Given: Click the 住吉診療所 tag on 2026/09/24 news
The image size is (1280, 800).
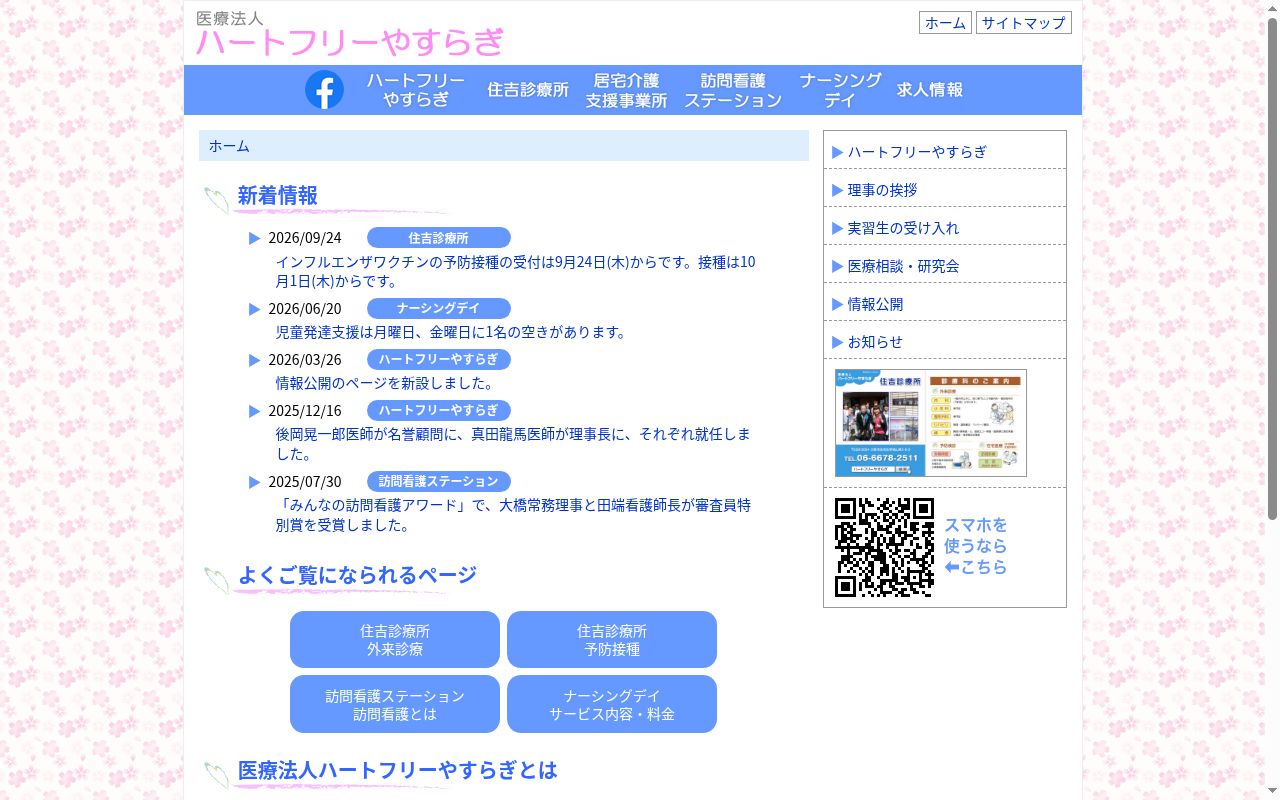Looking at the screenshot, I should pos(439,238).
